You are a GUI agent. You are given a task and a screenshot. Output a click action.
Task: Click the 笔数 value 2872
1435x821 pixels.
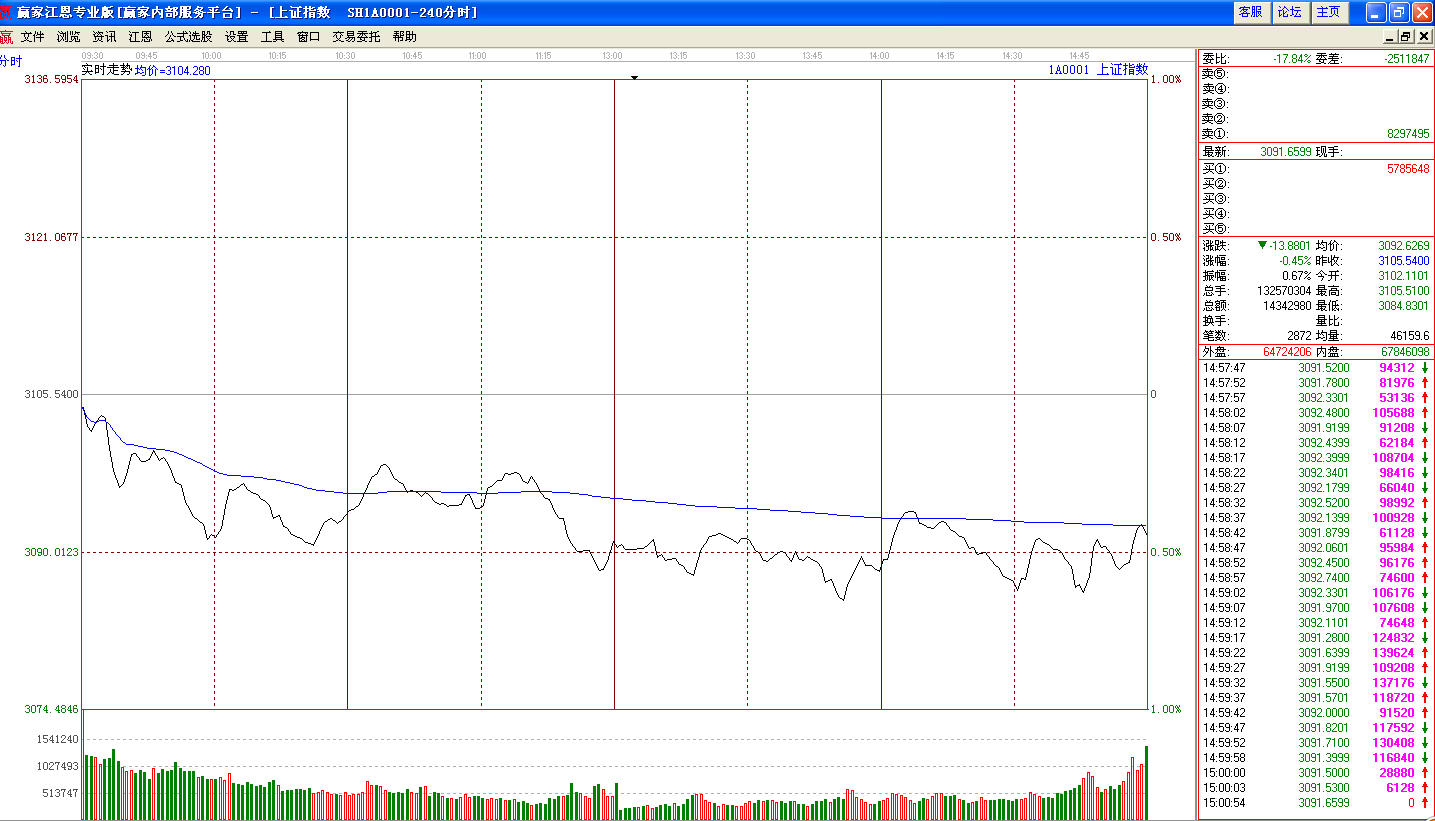pos(1299,336)
